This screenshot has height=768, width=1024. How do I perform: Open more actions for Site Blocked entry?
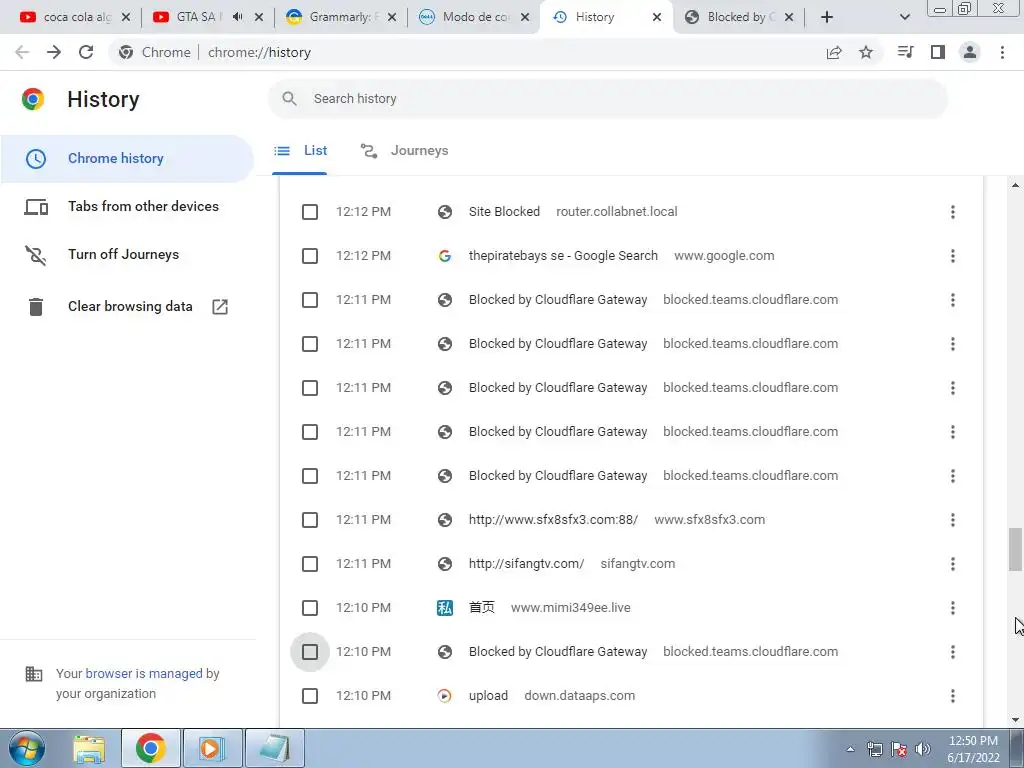[x=953, y=212]
